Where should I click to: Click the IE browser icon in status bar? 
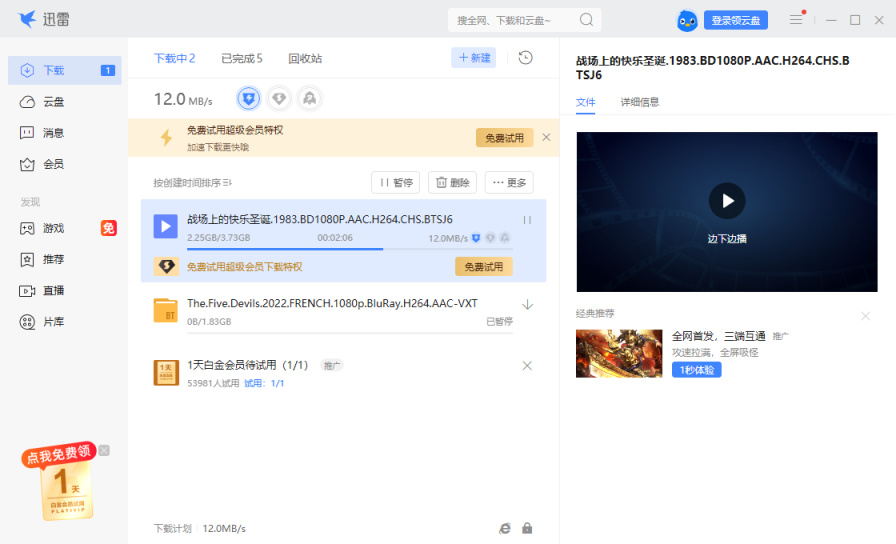[505, 528]
